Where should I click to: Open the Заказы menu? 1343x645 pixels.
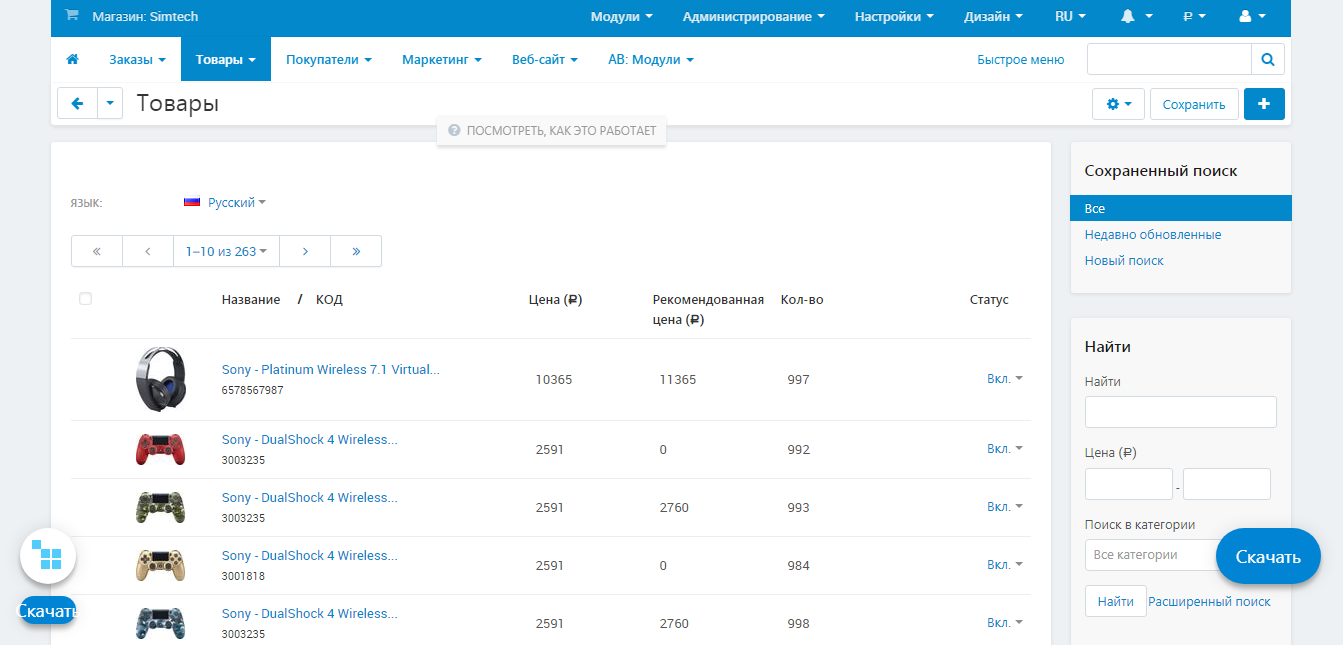click(137, 60)
